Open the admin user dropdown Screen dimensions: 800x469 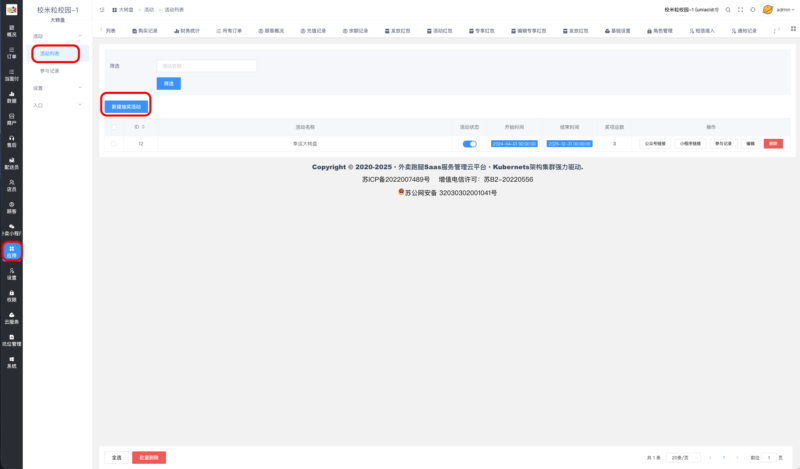pyautogui.click(x=785, y=9)
